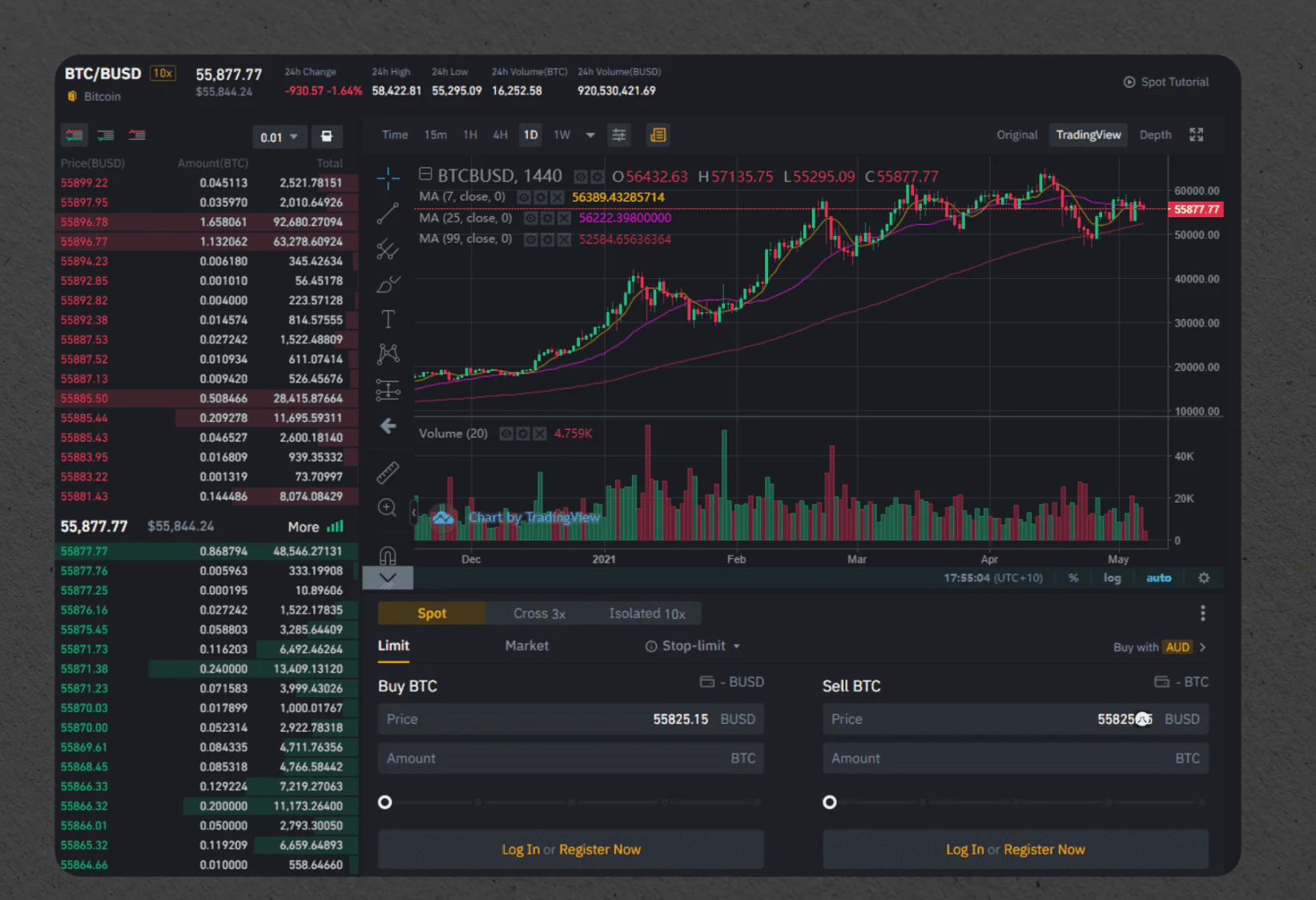Pick the text annotation tool

(x=388, y=319)
